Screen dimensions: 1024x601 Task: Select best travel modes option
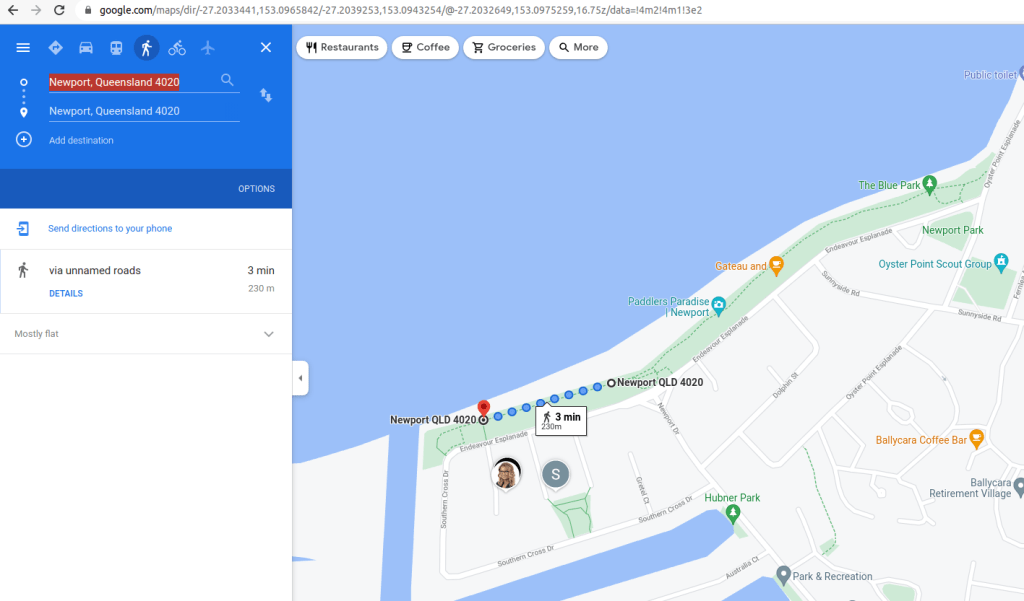point(55,48)
